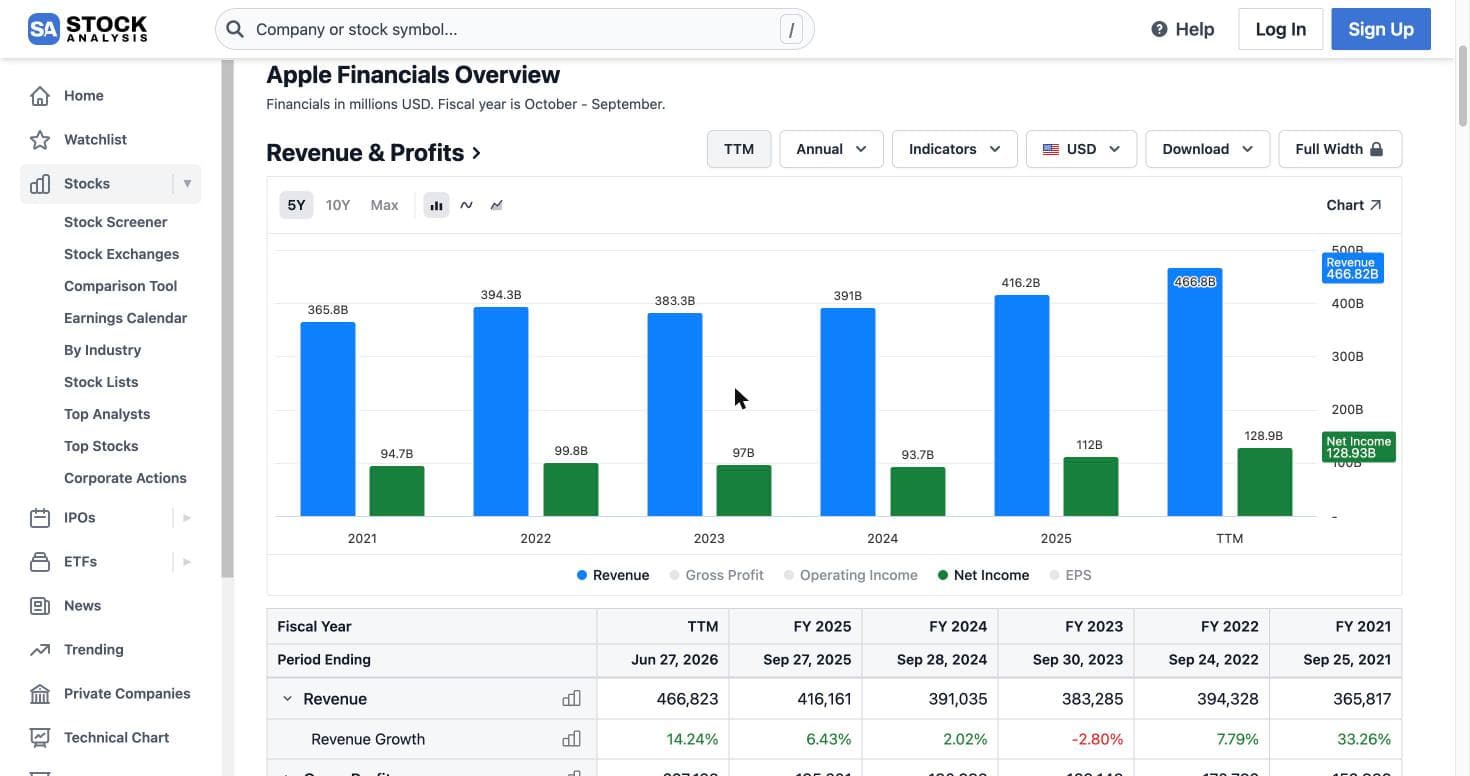The height and width of the screenshot is (776, 1470).
Task: Open By Industry sidebar link
Action: [x=103, y=350]
